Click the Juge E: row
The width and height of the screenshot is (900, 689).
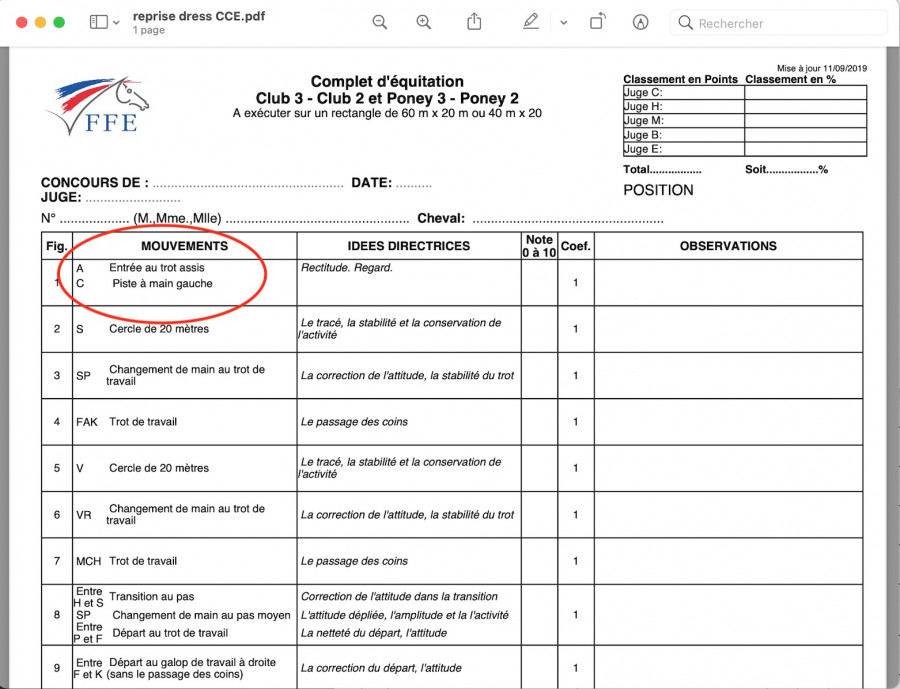(745, 149)
